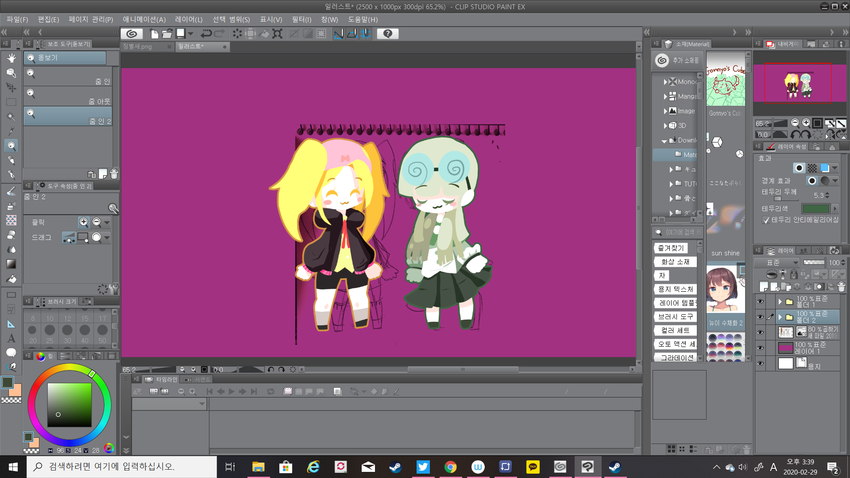850x478 pixels.
Task: Create a new document via toolbar
Action: [x=154, y=34]
